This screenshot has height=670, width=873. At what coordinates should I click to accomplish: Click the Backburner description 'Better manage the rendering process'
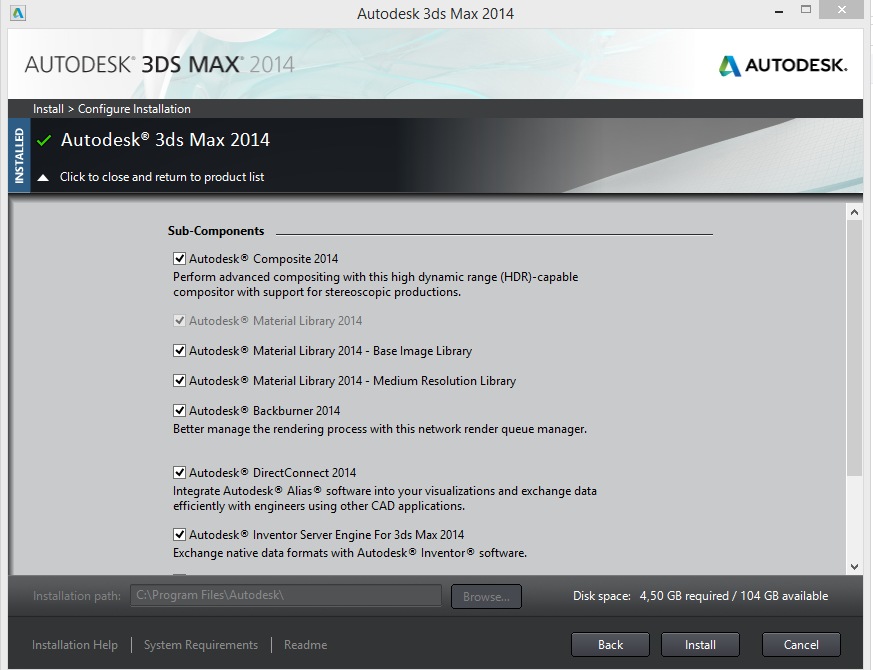380,429
